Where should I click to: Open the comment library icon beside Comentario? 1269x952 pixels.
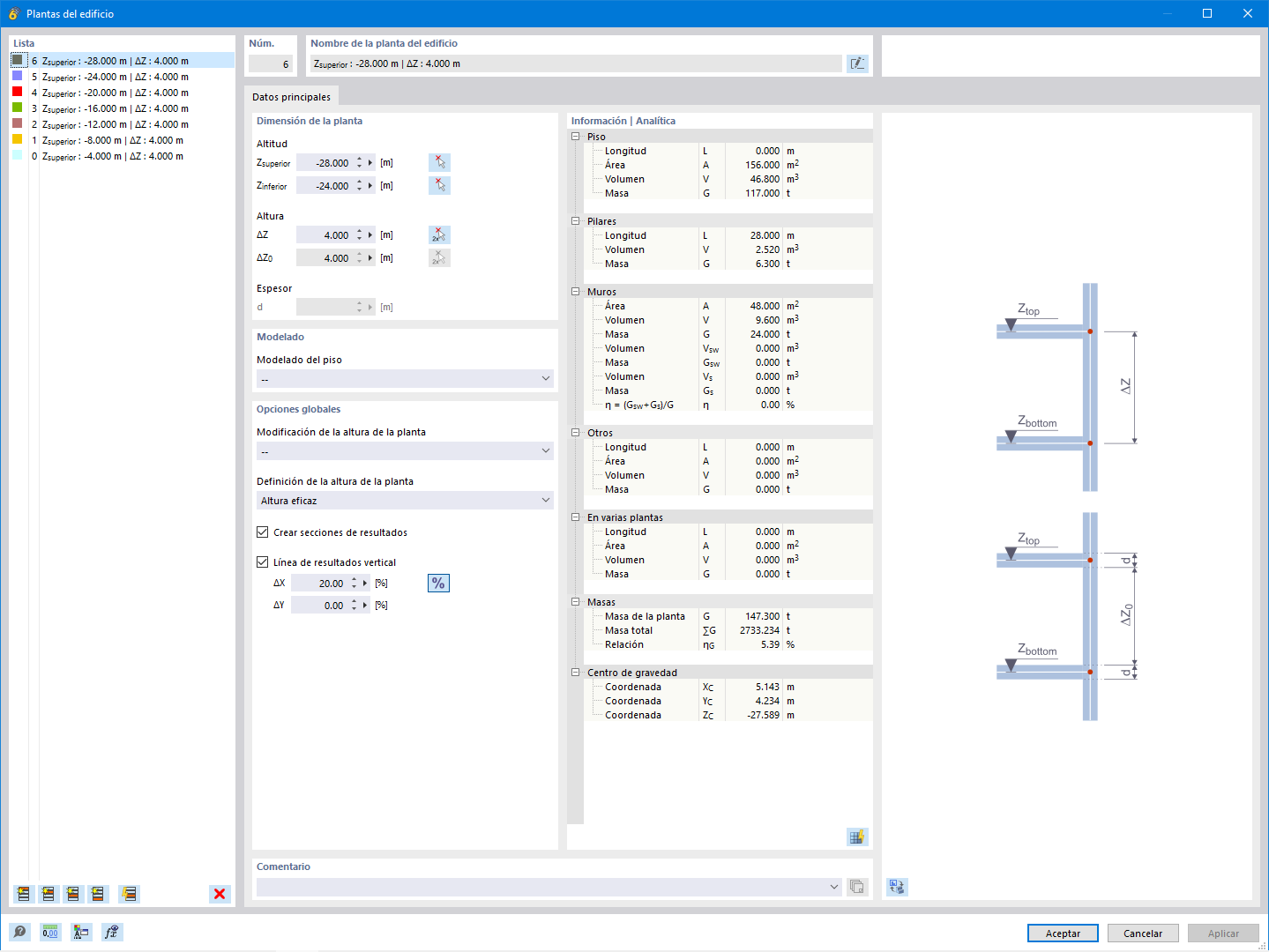pos(857,887)
